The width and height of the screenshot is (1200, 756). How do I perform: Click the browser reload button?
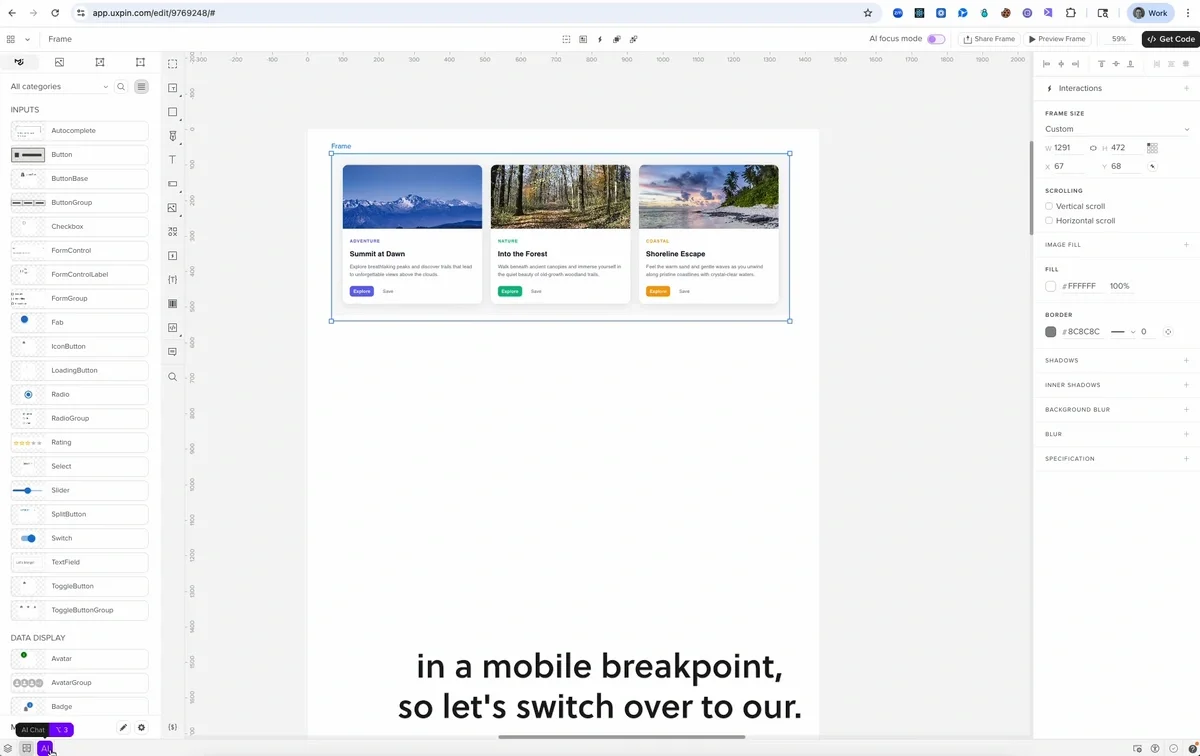click(54, 13)
